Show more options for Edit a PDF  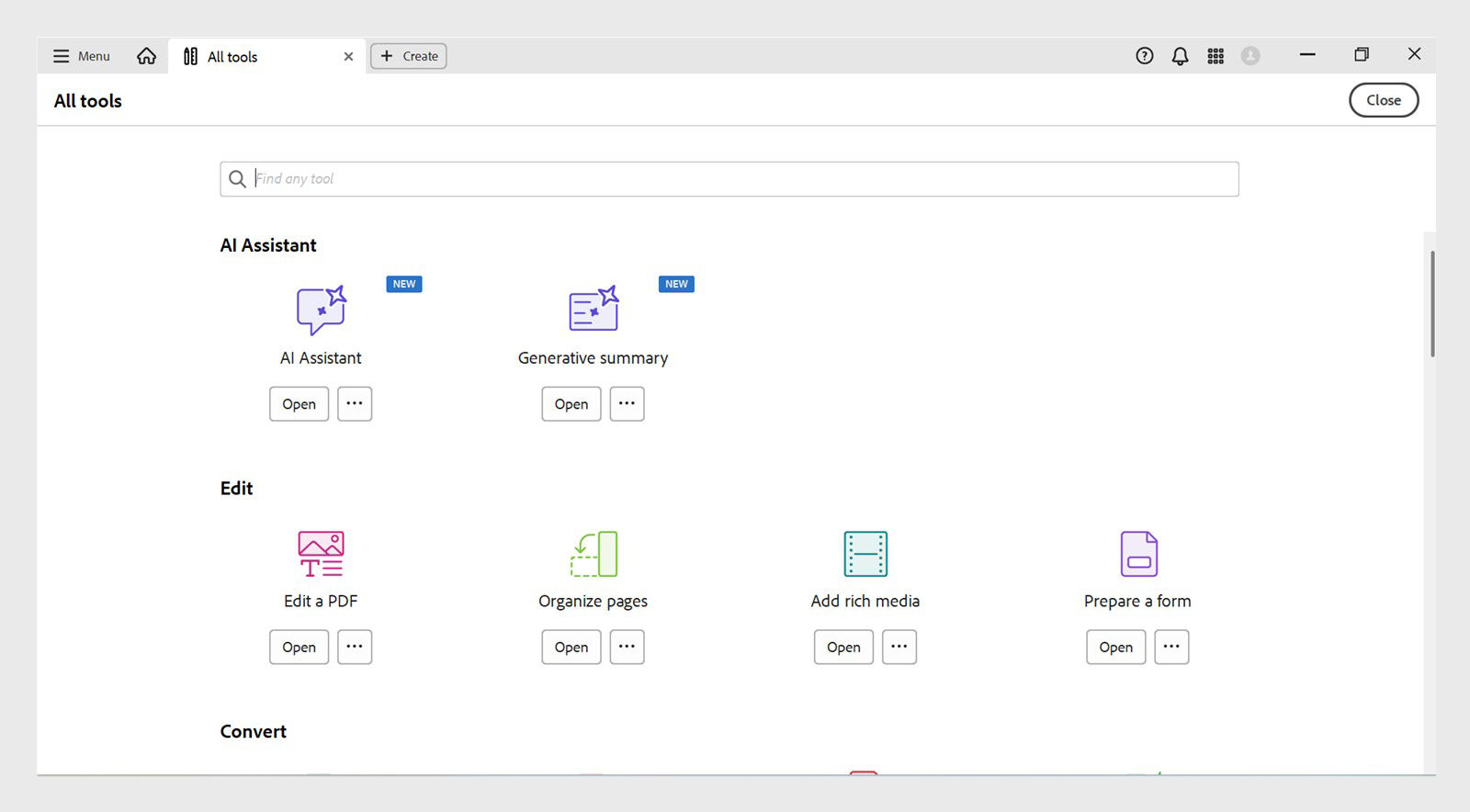click(355, 648)
